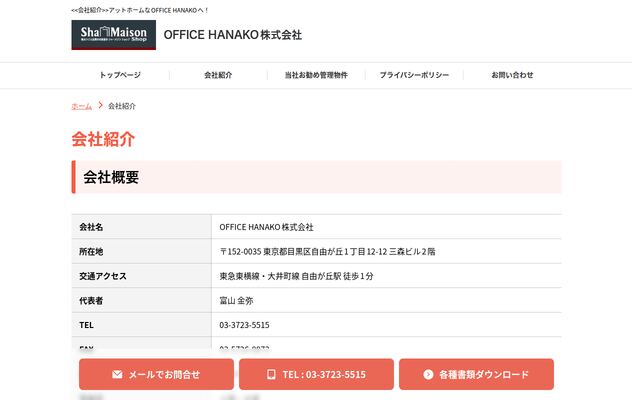Screen dimensions: 640x400
Task: Open the 当社お勧め管理物件 menu item
Action: [316, 75]
